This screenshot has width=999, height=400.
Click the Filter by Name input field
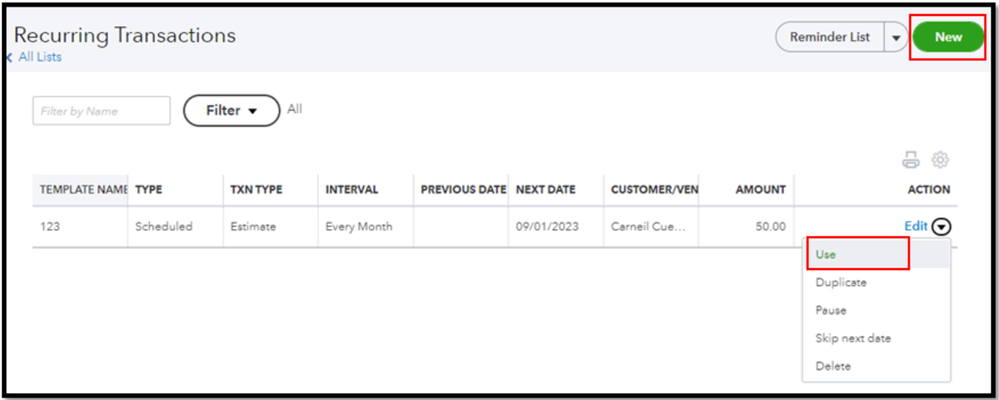(102, 111)
